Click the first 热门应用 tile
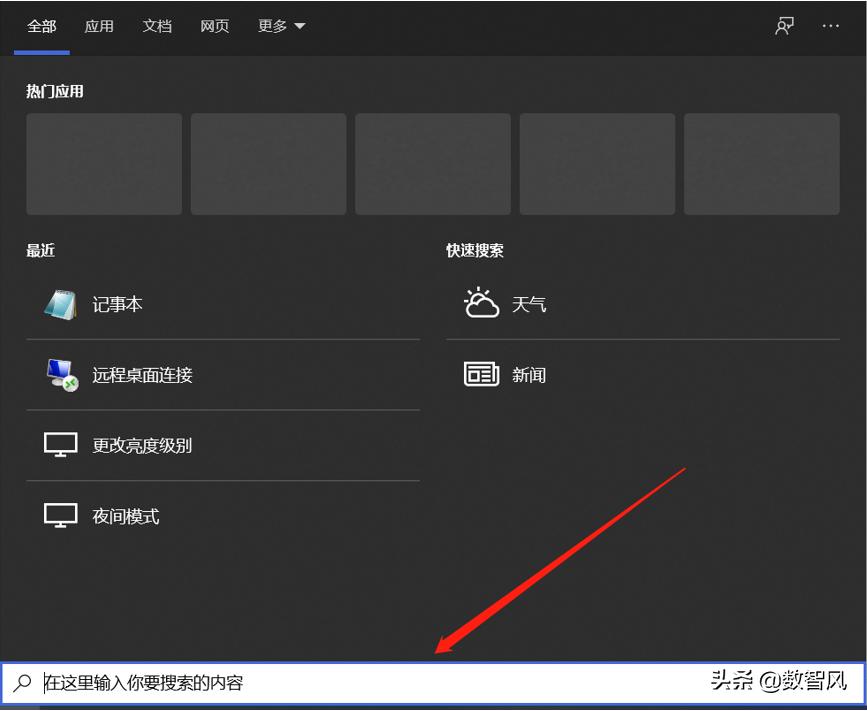Image resolution: width=867 pixels, height=711 pixels. [x=104, y=163]
